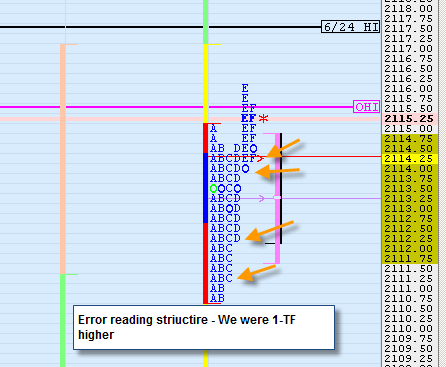Click price 2111.75 on the scale
The image size is (446, 367).
click(409, 259)
